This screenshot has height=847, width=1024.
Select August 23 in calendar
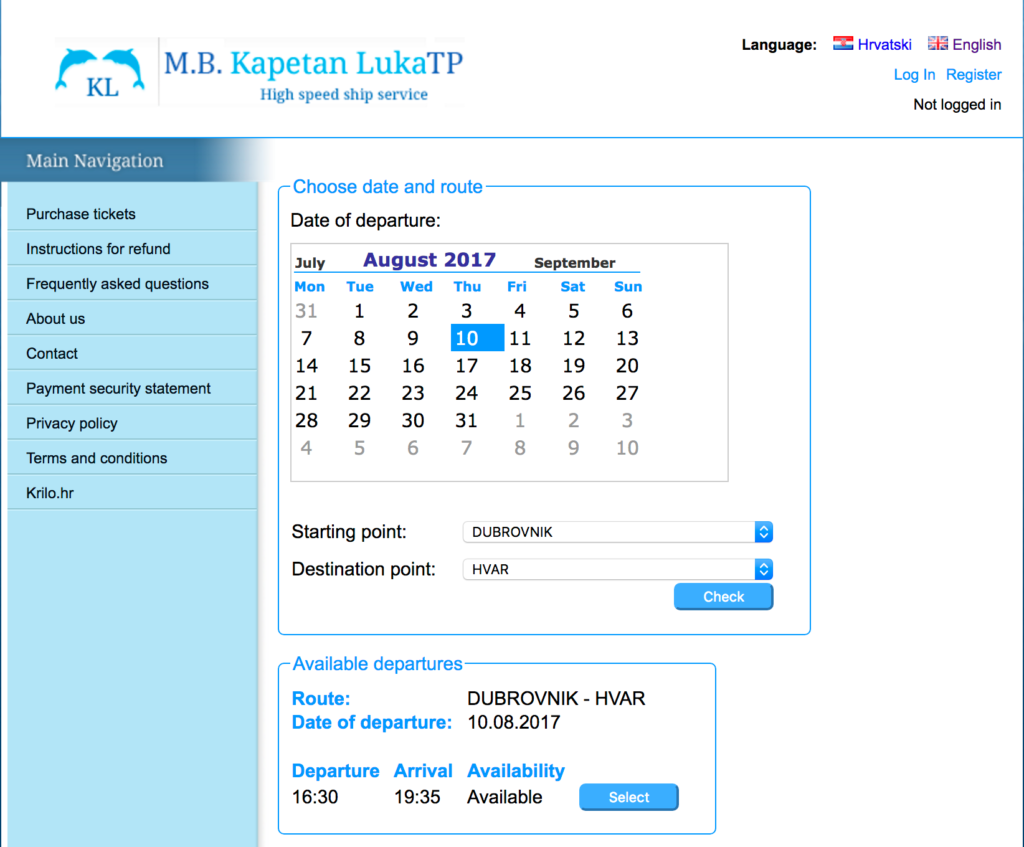coord(413,393)
